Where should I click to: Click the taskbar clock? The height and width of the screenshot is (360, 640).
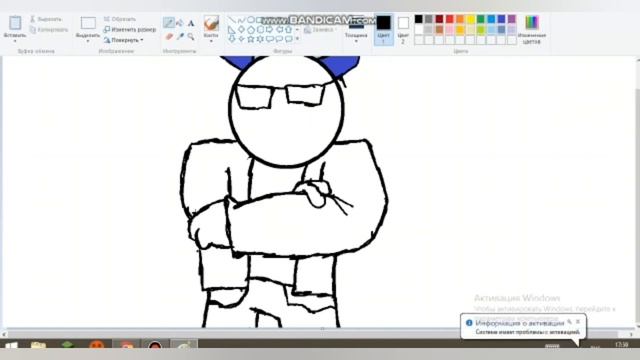point(621,345)
